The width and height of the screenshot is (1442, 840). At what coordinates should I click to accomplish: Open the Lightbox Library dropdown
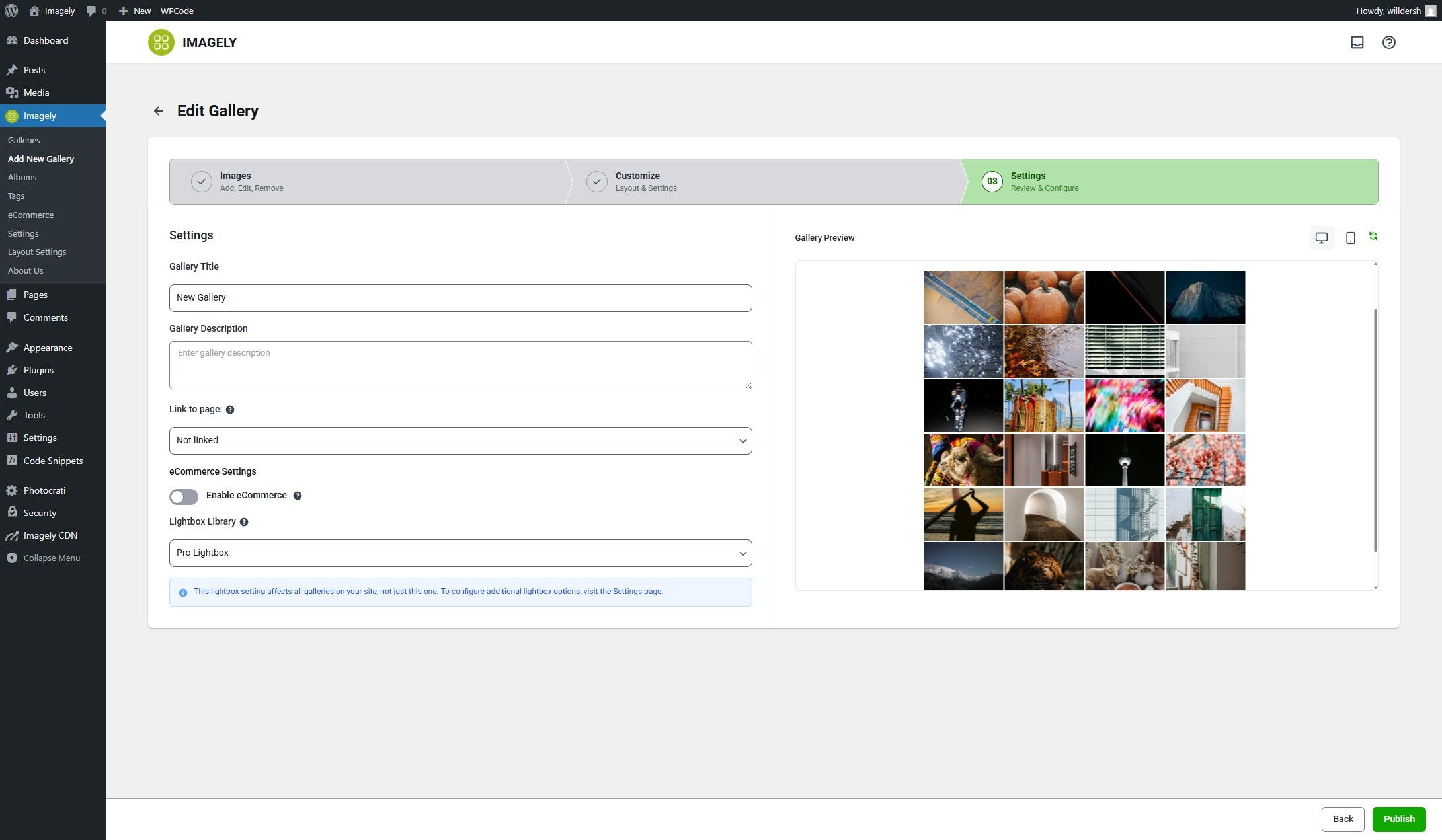click(460, 553)
